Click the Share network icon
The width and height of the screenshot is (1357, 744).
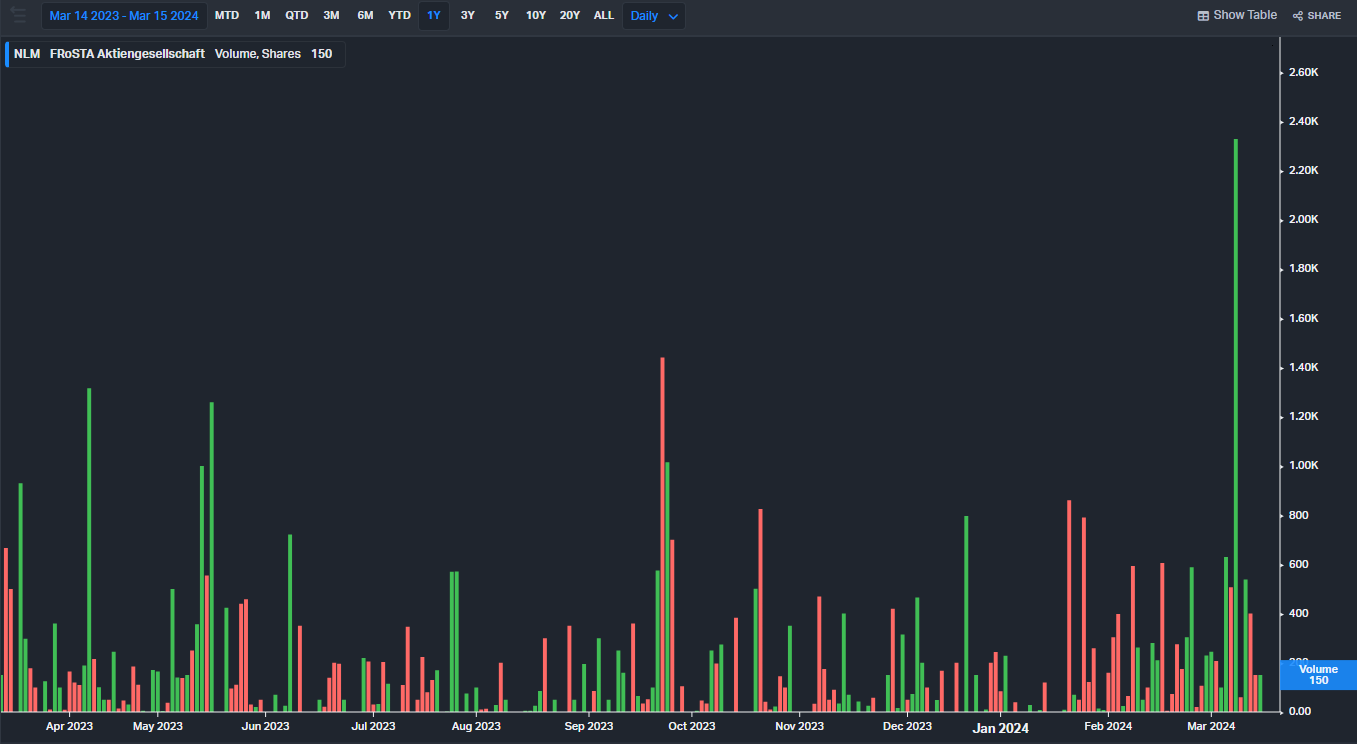[x=1298, y=16]
